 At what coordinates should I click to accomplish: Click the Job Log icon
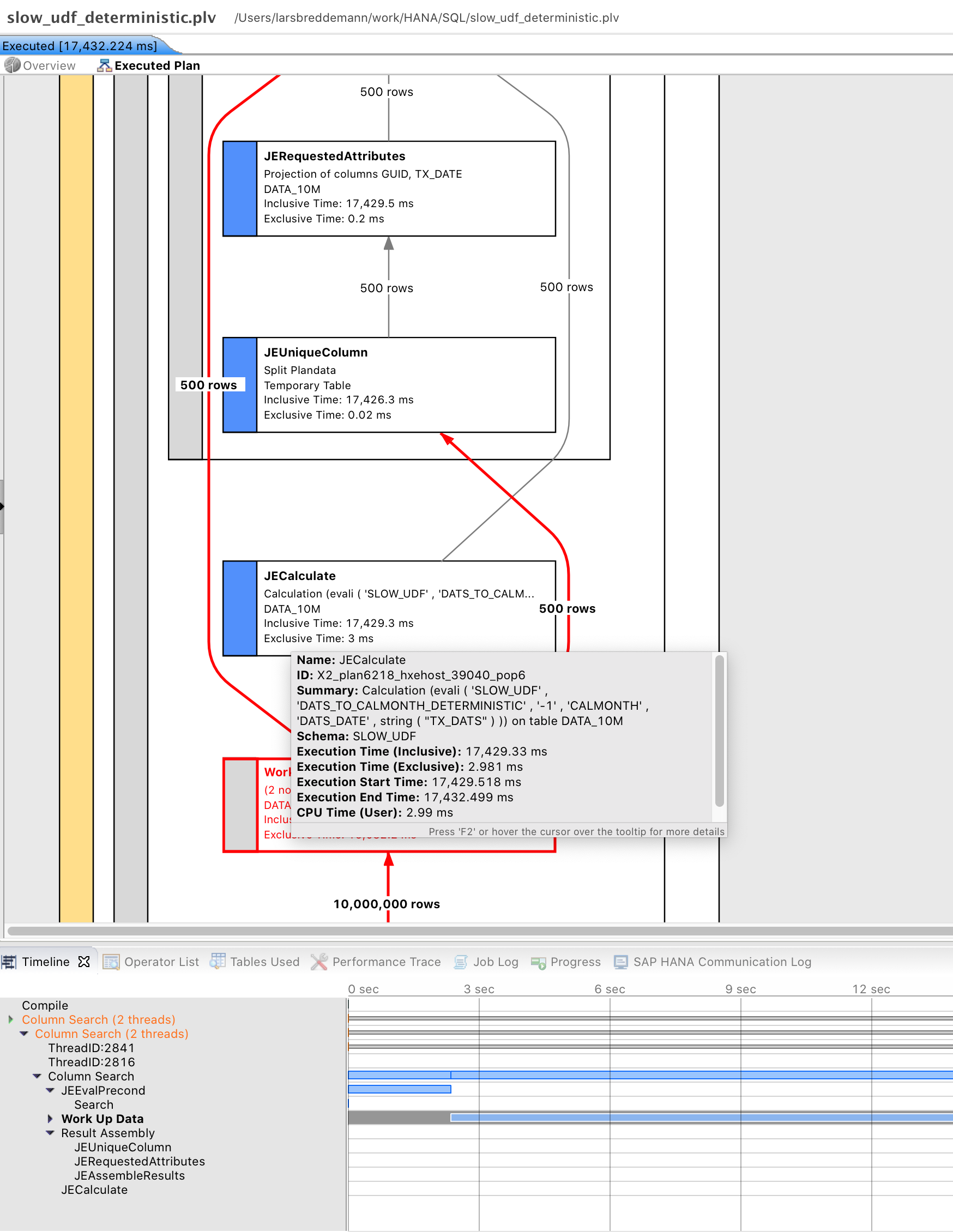pos(461,962)
